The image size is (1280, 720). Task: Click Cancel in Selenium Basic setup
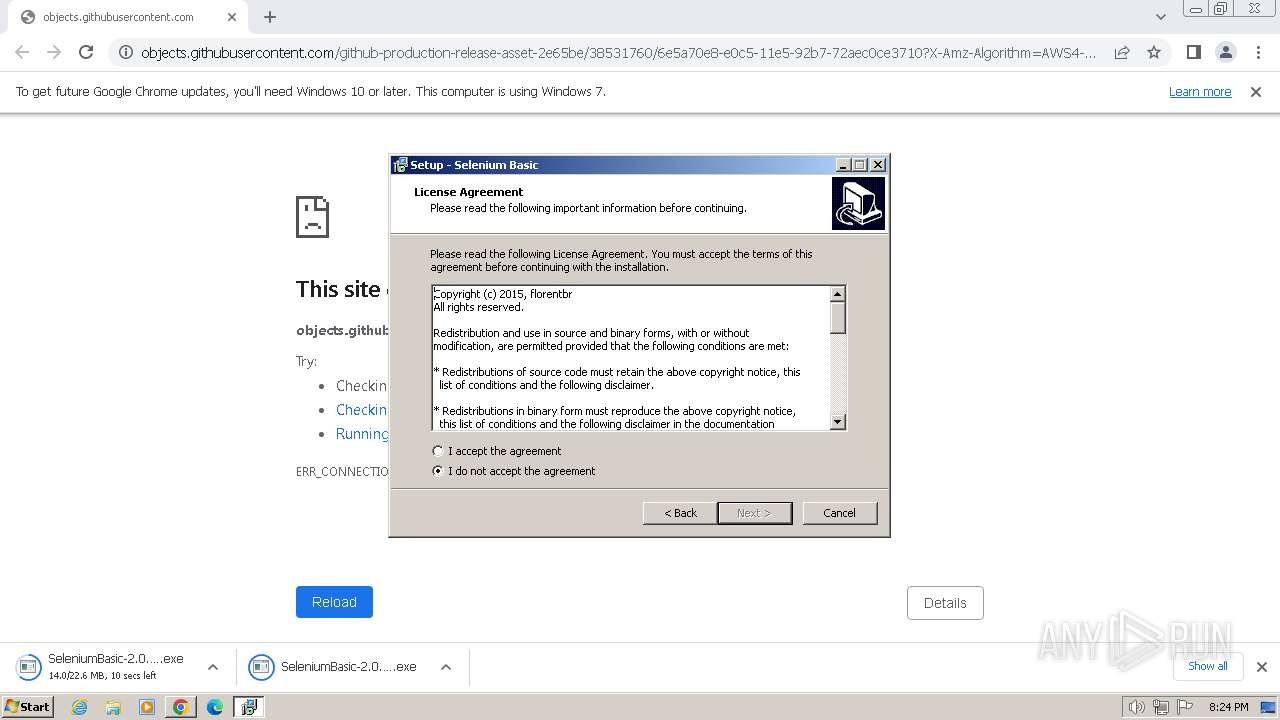tap(839, 513)
